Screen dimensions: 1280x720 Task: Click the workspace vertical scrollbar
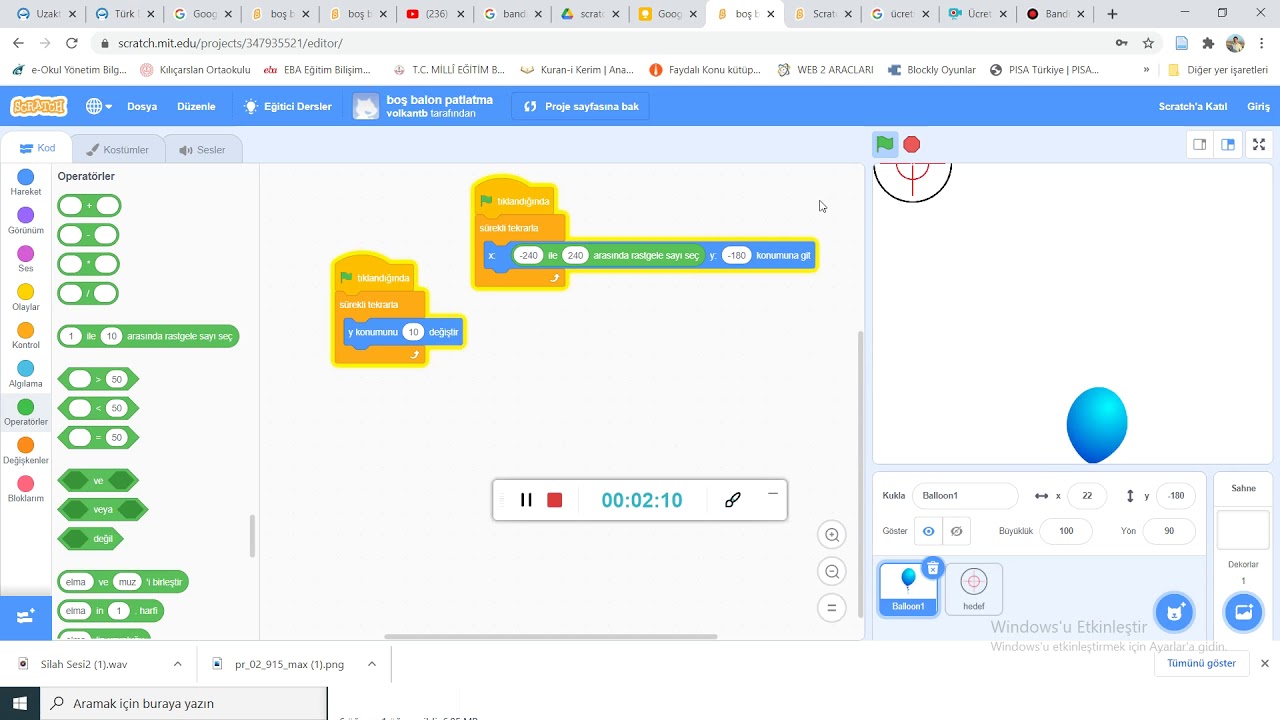(860, 475)
